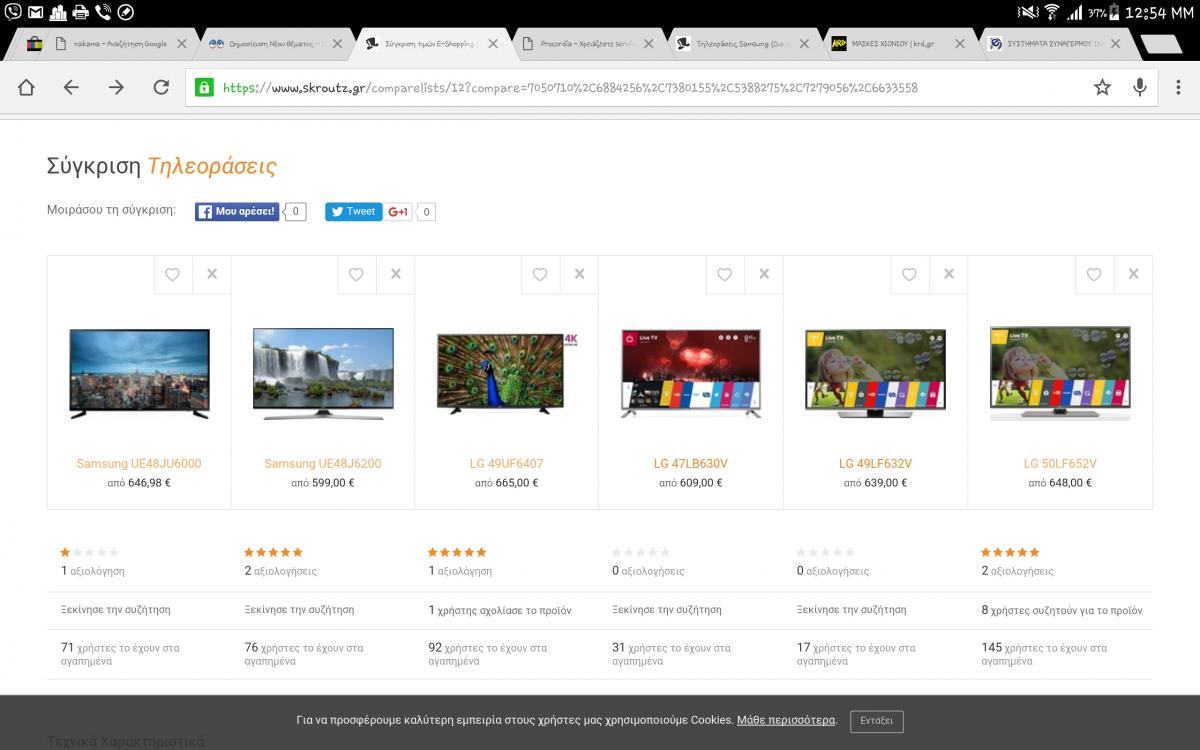Close the nakama Google search tab

click(181, 44)
